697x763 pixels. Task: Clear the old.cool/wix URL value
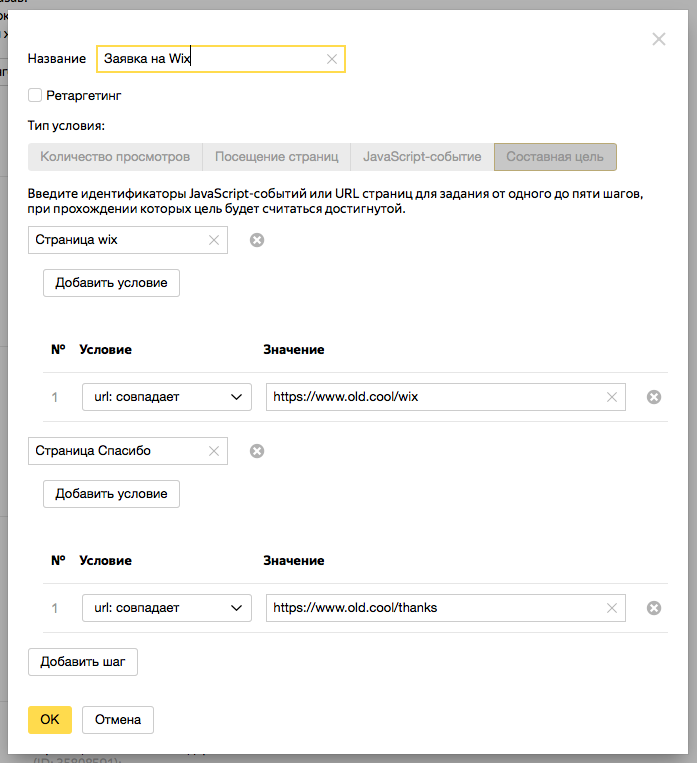point(611,397)
